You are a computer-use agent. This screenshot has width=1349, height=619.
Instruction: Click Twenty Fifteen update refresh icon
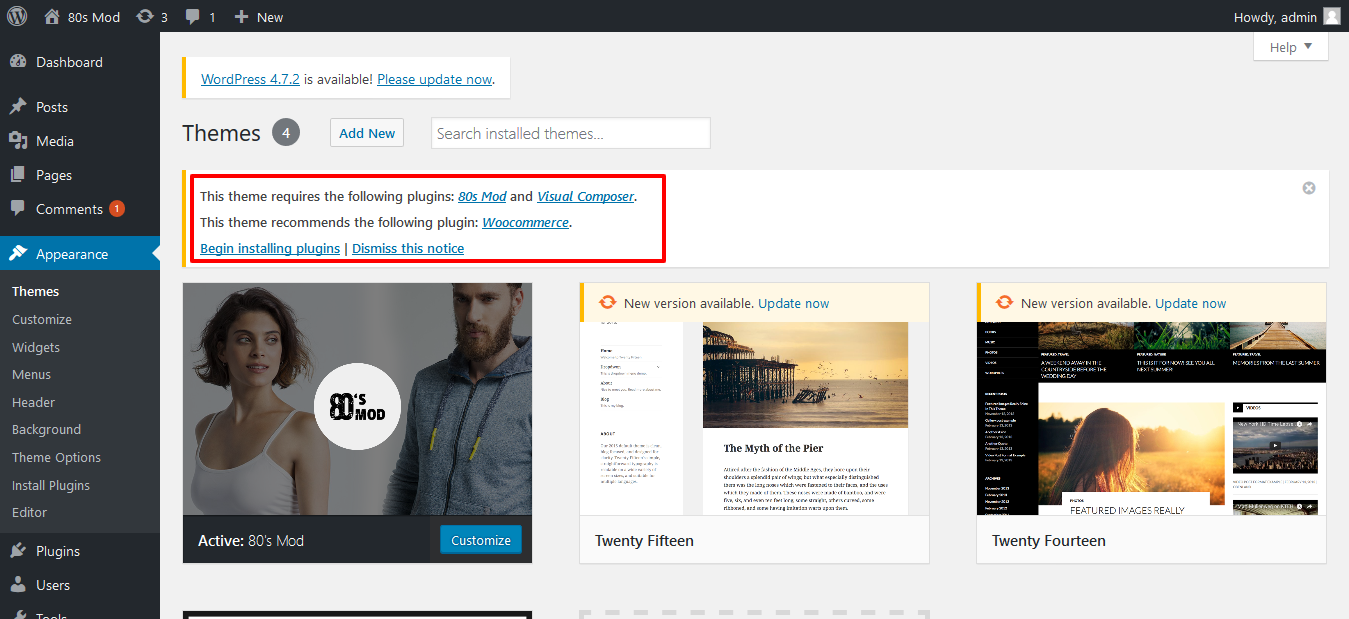tap(607, 303)
